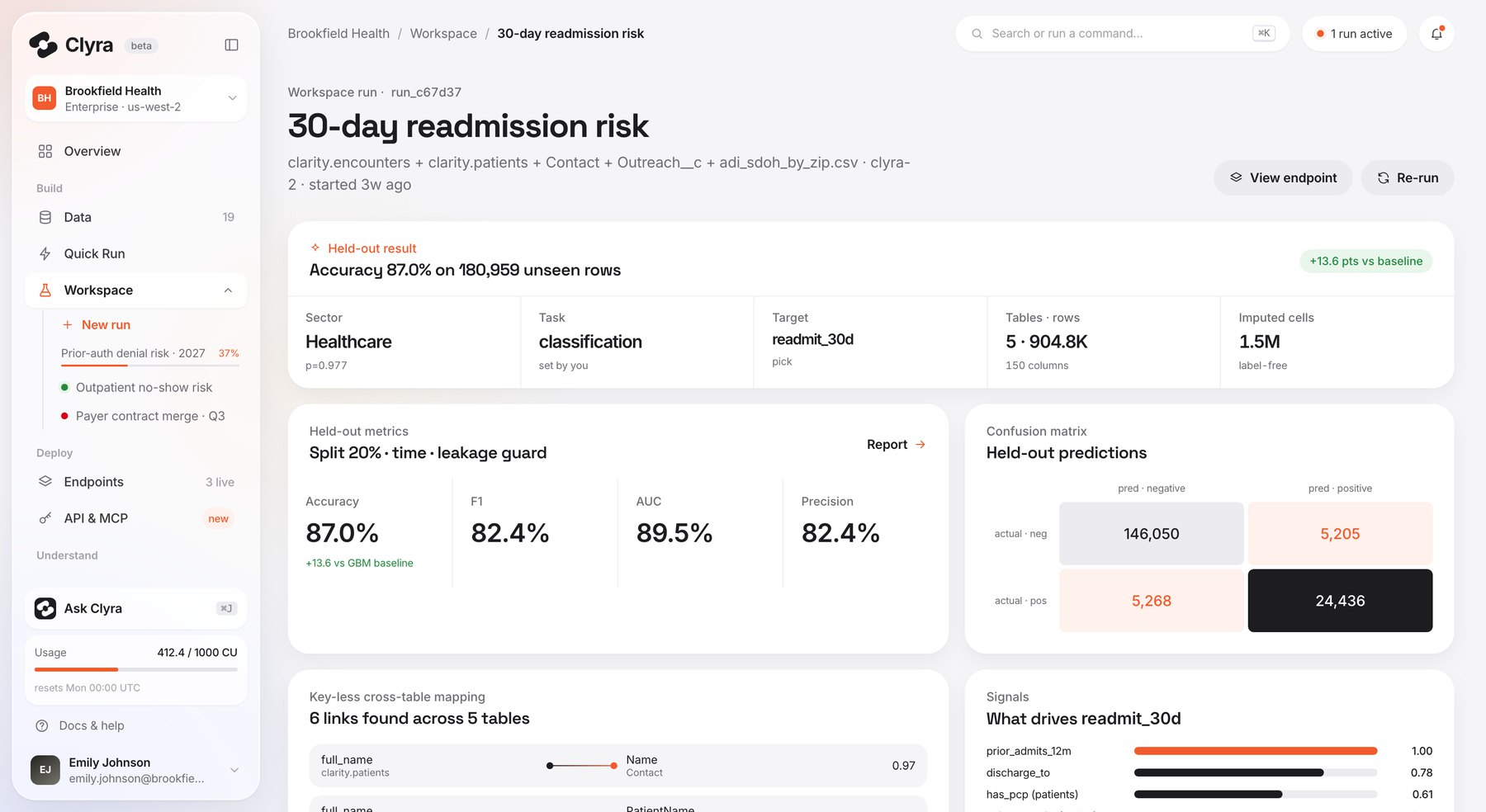This screenshot has height=812, width=1486.
Task: Start a New run
Action: 97,325
